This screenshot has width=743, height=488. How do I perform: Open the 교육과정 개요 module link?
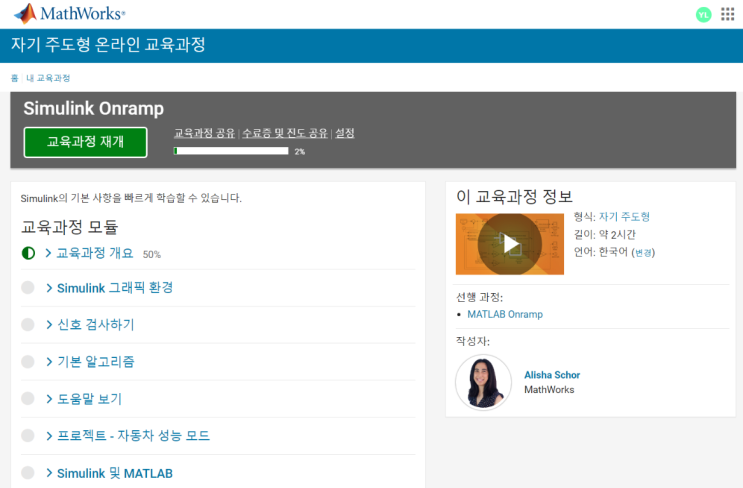pos(95,253)
